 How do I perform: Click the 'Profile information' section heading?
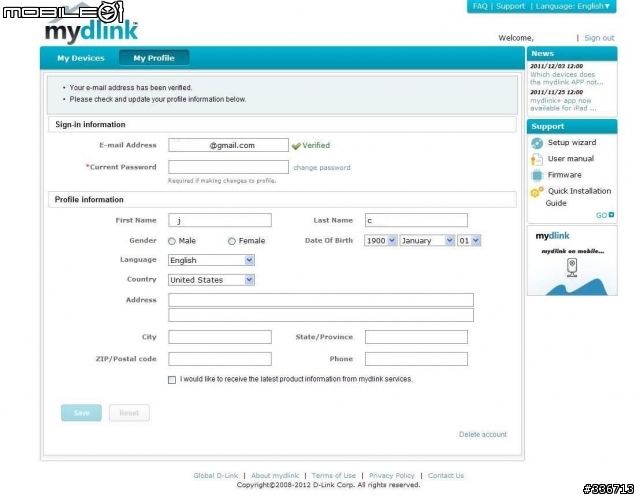[x=89, y=200]
